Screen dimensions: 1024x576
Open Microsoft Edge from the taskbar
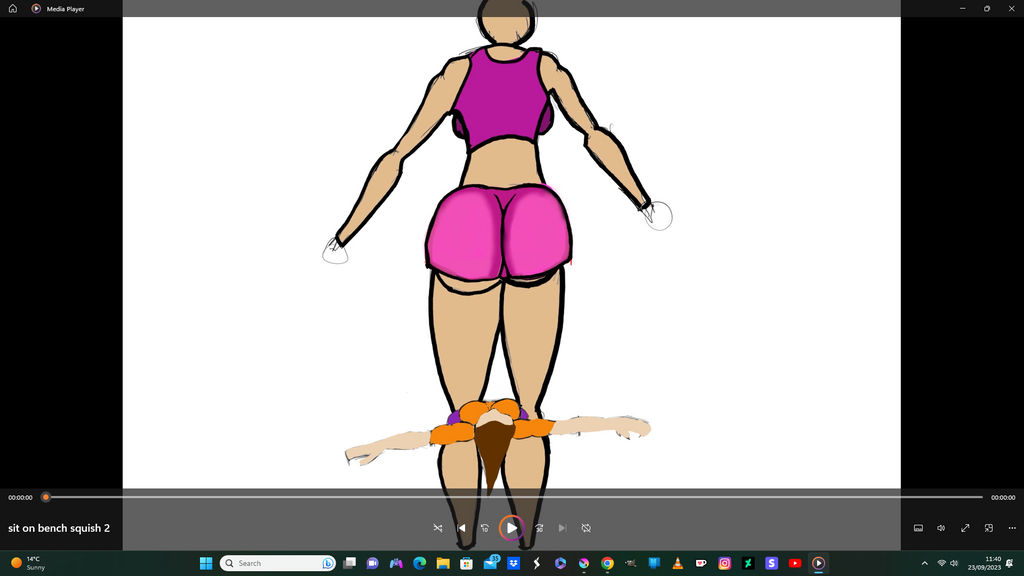419,563
